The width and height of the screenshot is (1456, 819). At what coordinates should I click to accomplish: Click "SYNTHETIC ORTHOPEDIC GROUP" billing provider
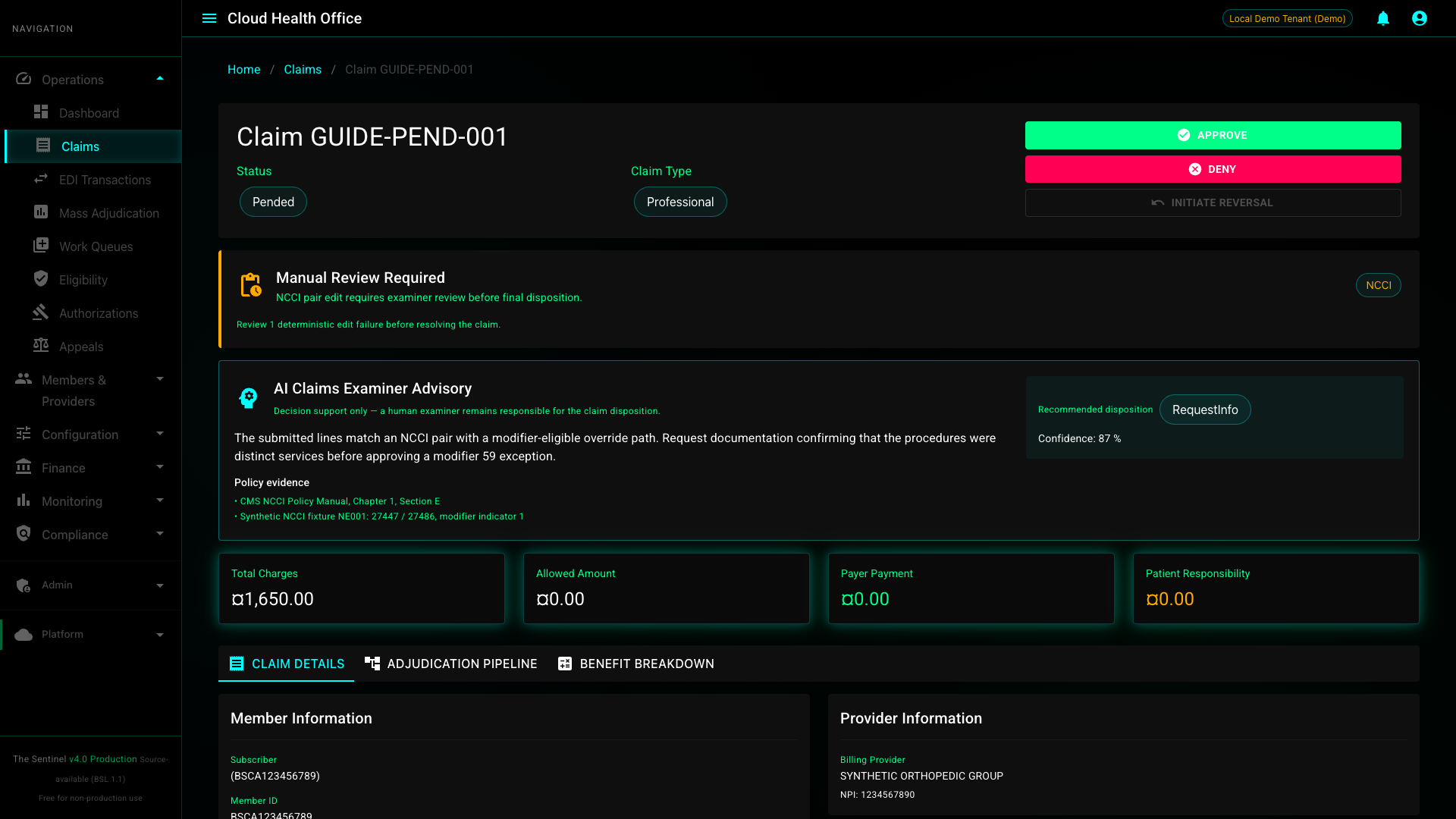pyautogui.click(x=921, y=776)
